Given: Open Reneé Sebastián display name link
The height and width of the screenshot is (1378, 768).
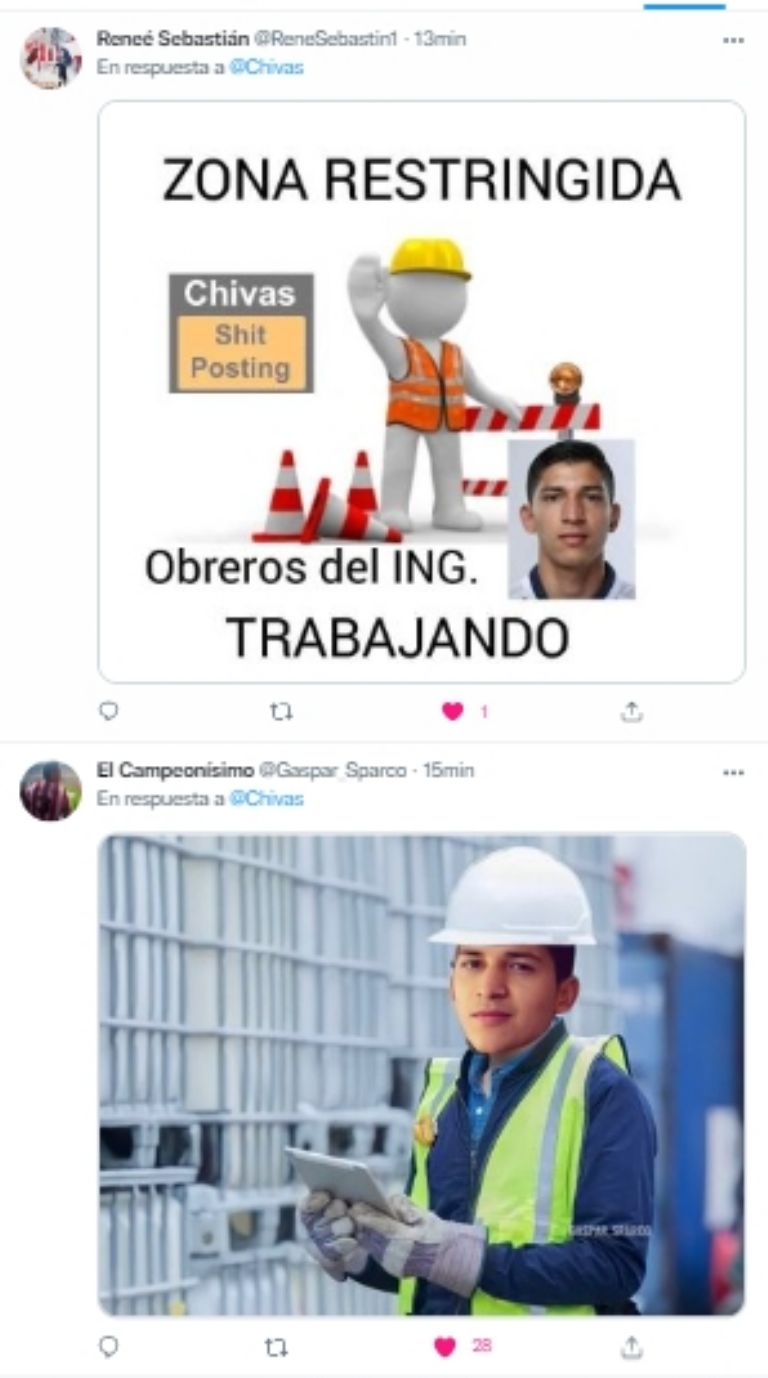Looking at the screenshot, I should tap(173, 39).
